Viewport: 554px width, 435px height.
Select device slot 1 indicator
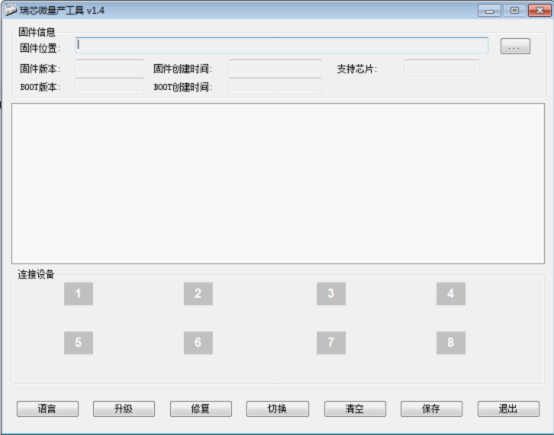pos(78,293)
